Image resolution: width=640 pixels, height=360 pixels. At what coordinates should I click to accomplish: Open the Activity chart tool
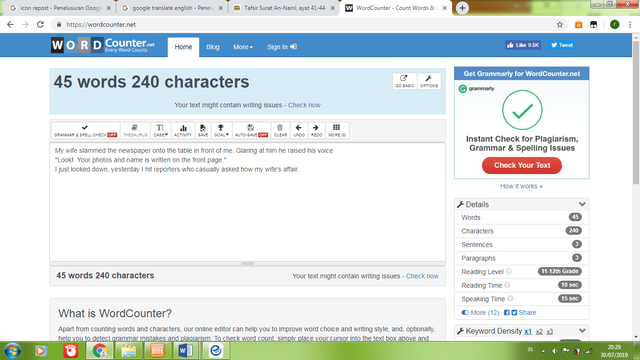coord(183,131)
